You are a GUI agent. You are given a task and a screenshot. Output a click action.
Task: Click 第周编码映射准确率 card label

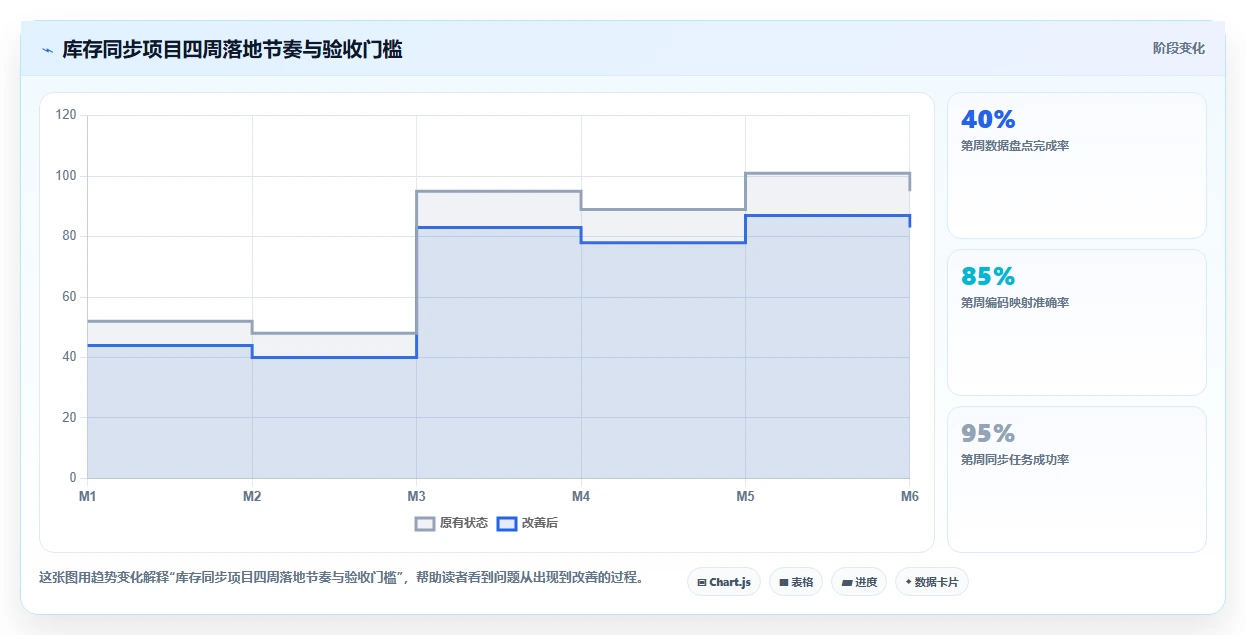coord(1015,303)
